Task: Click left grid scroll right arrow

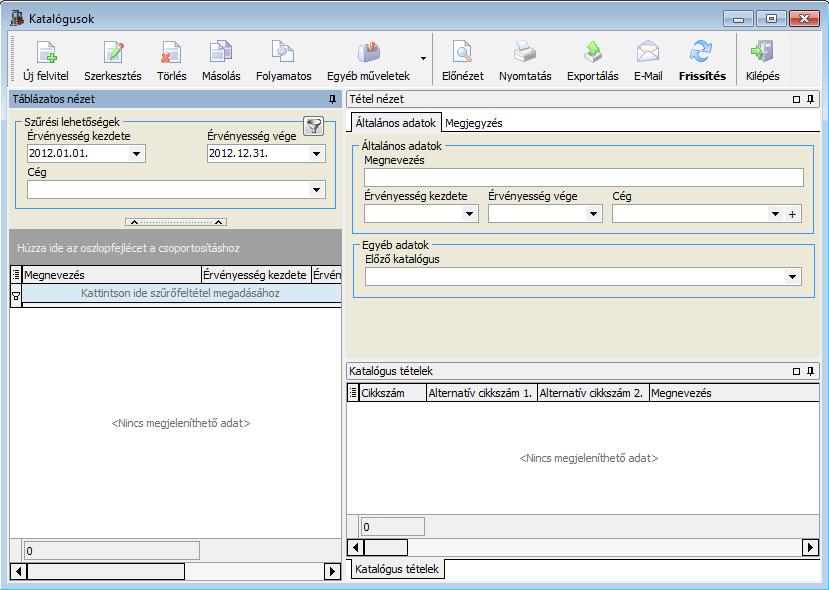Action: pyautogui.click(x=332, y=571)
